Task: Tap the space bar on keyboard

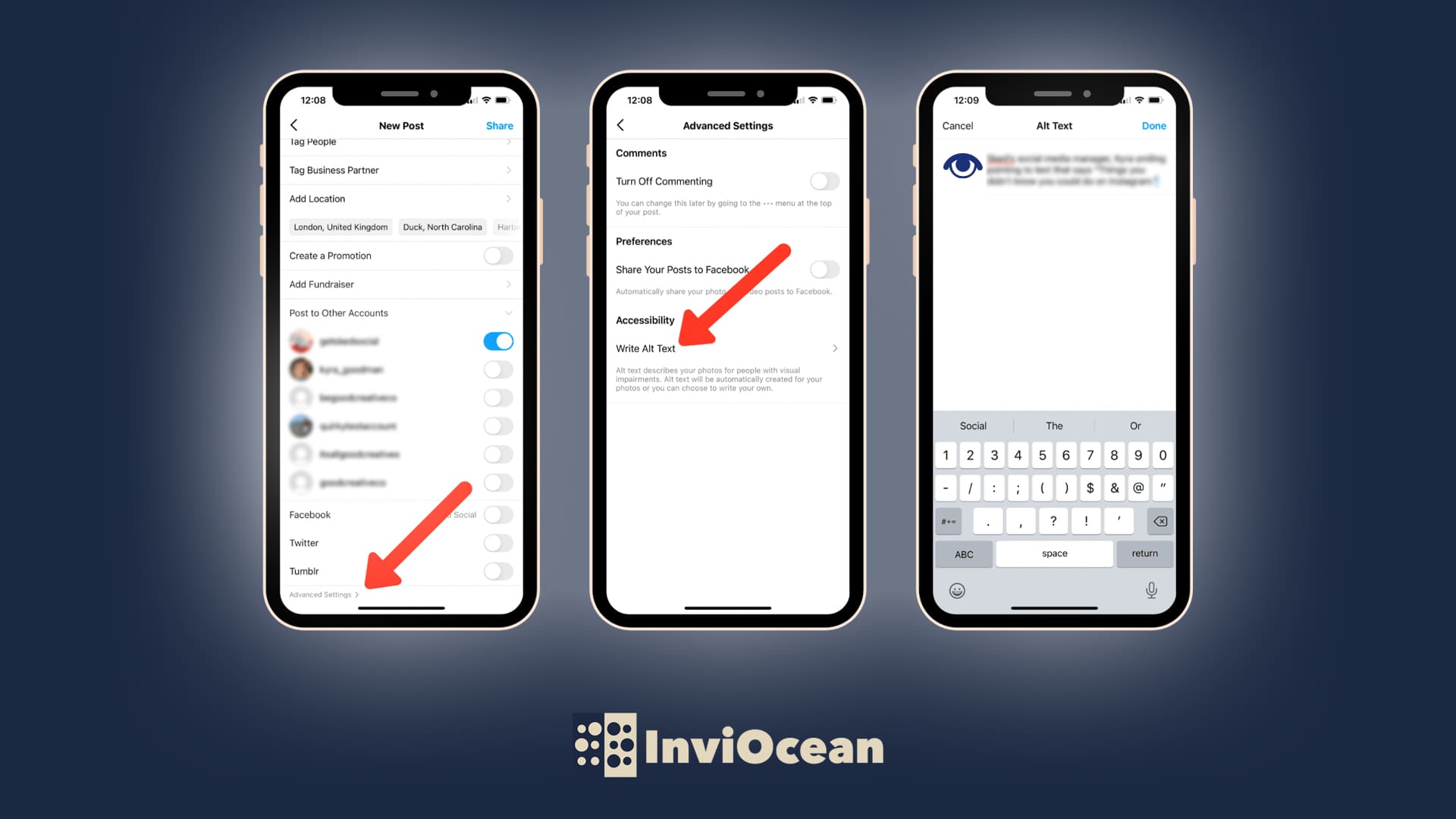Action: (1054, 553)
